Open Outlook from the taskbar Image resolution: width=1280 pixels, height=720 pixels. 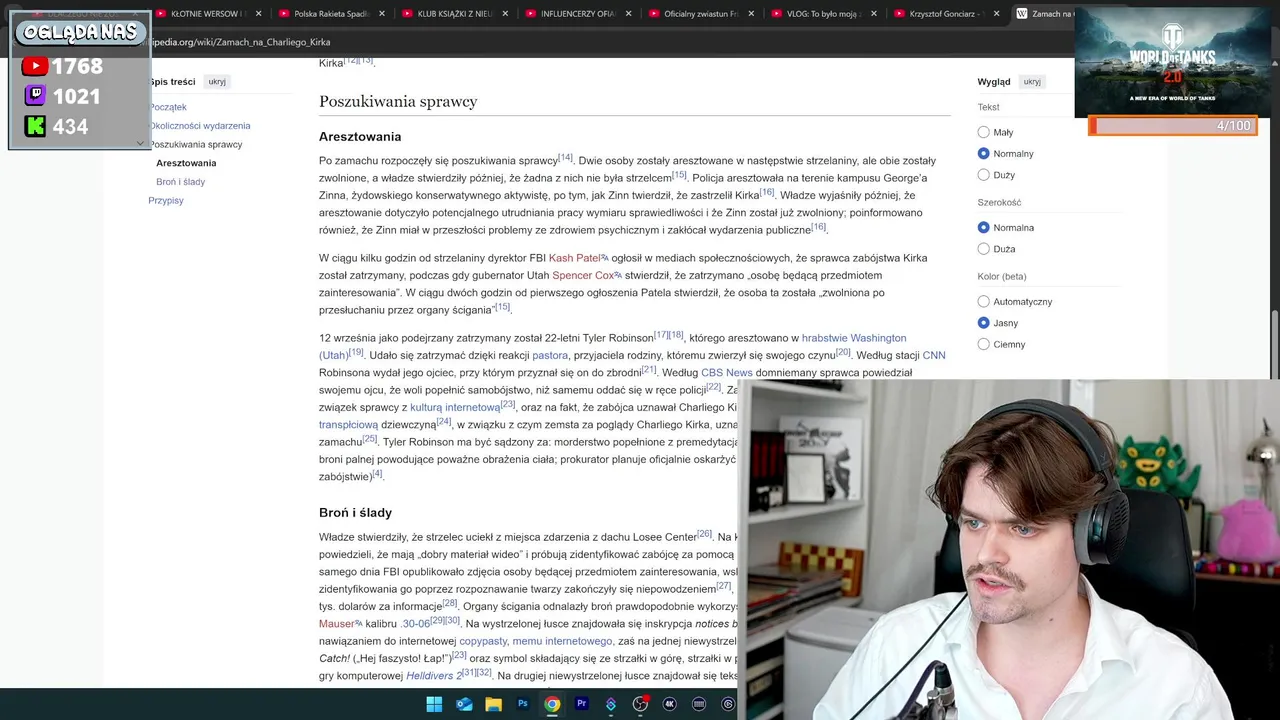tap(464, 704)
